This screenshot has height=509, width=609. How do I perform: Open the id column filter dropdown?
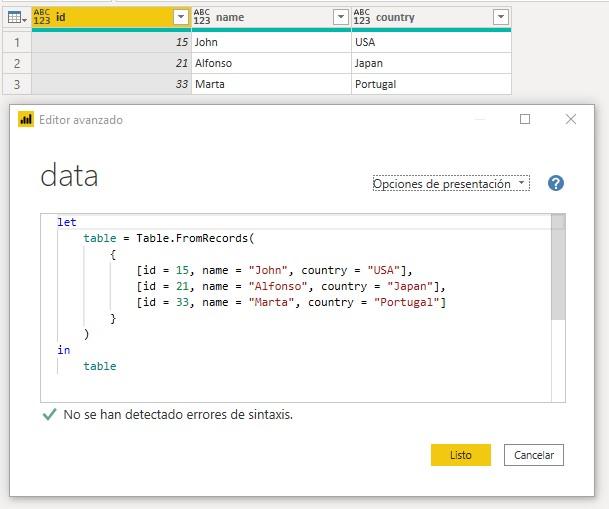coord(181,17)
